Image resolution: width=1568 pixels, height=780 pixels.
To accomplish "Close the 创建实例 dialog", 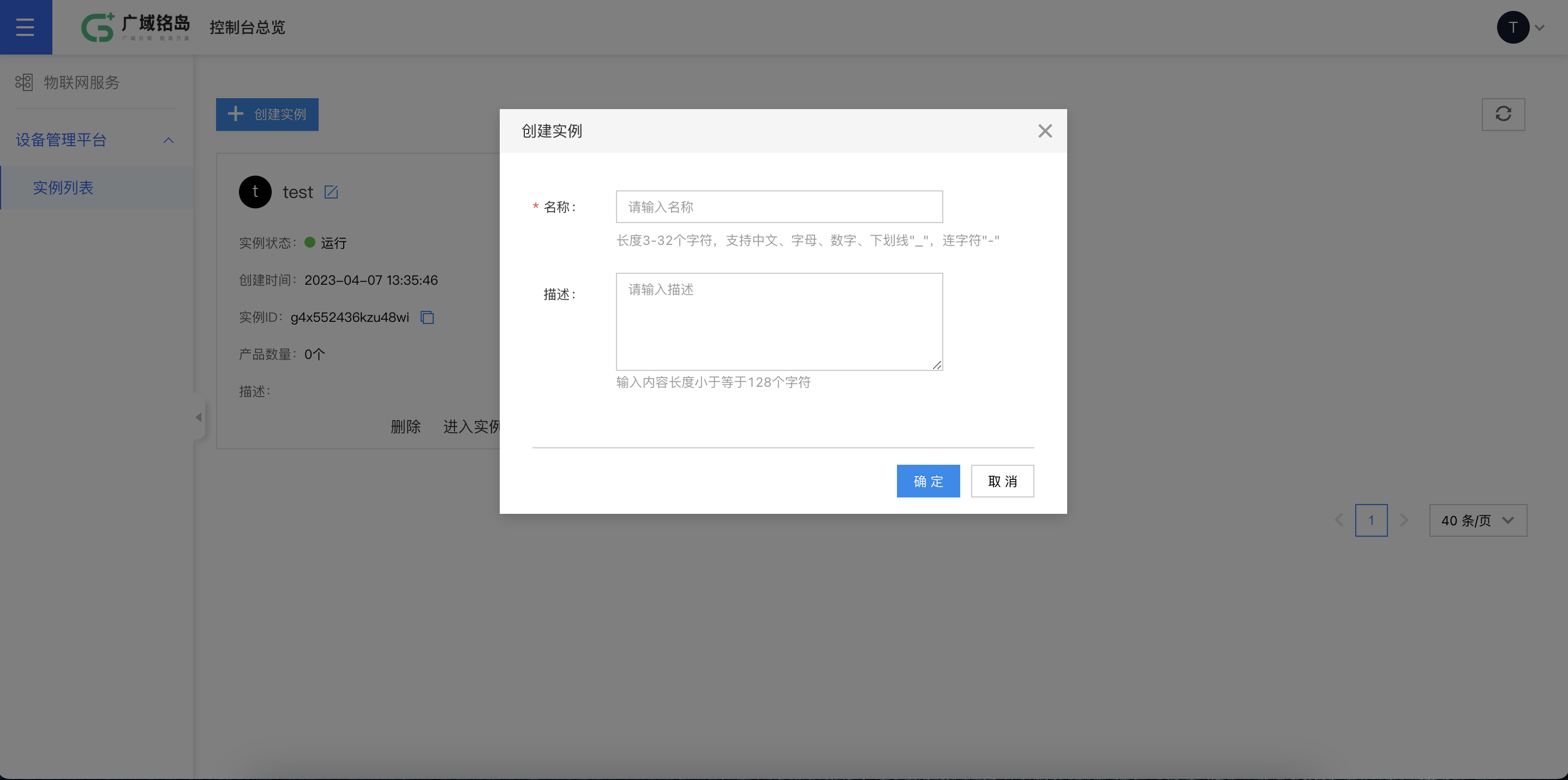I will point(1045,131).
